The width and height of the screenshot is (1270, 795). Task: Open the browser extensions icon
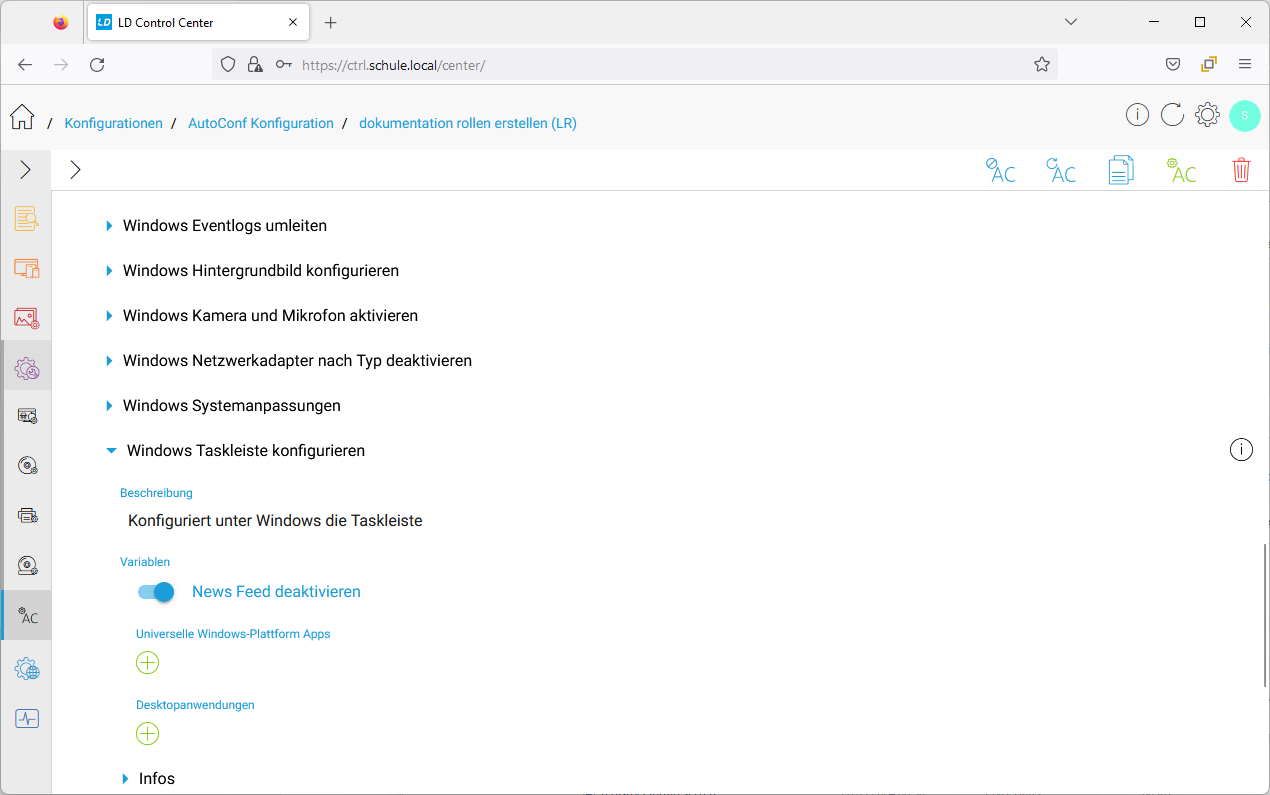(1209, 64)
